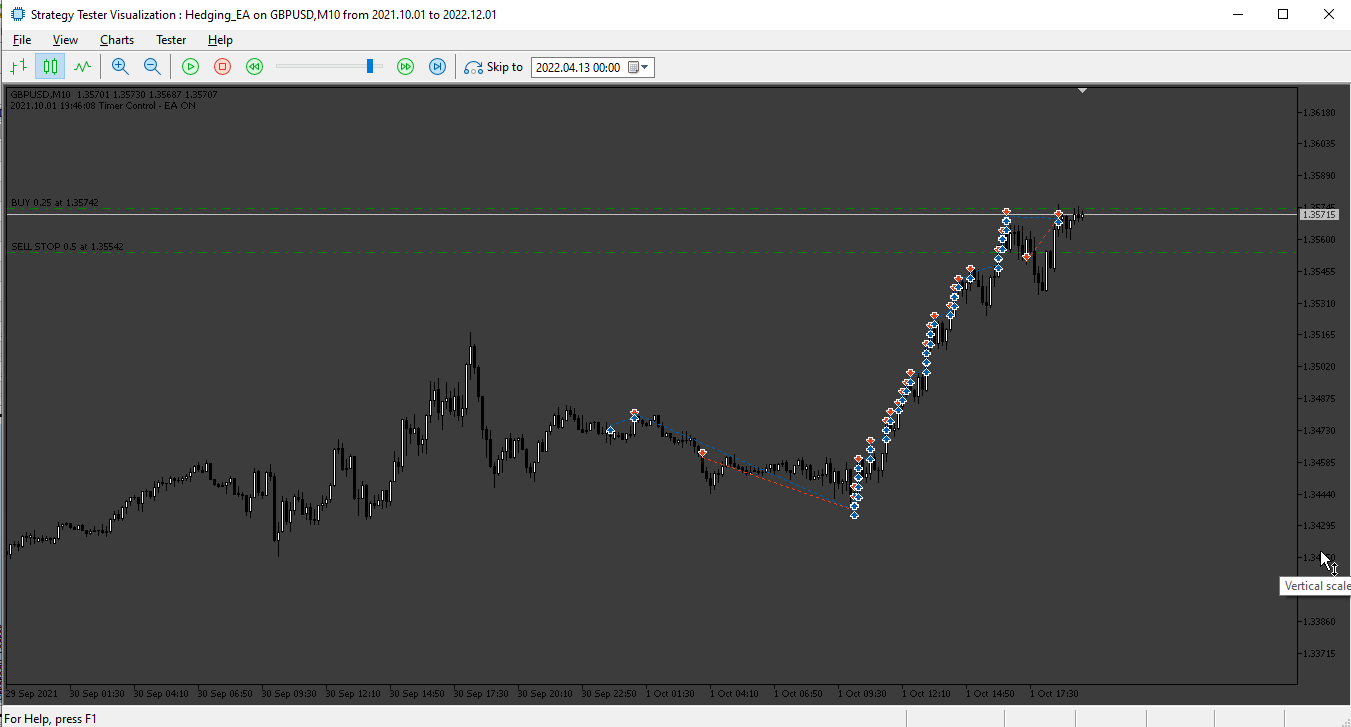Click the SELL STOP 0.5 at 1.35542 label

point(67,246)
